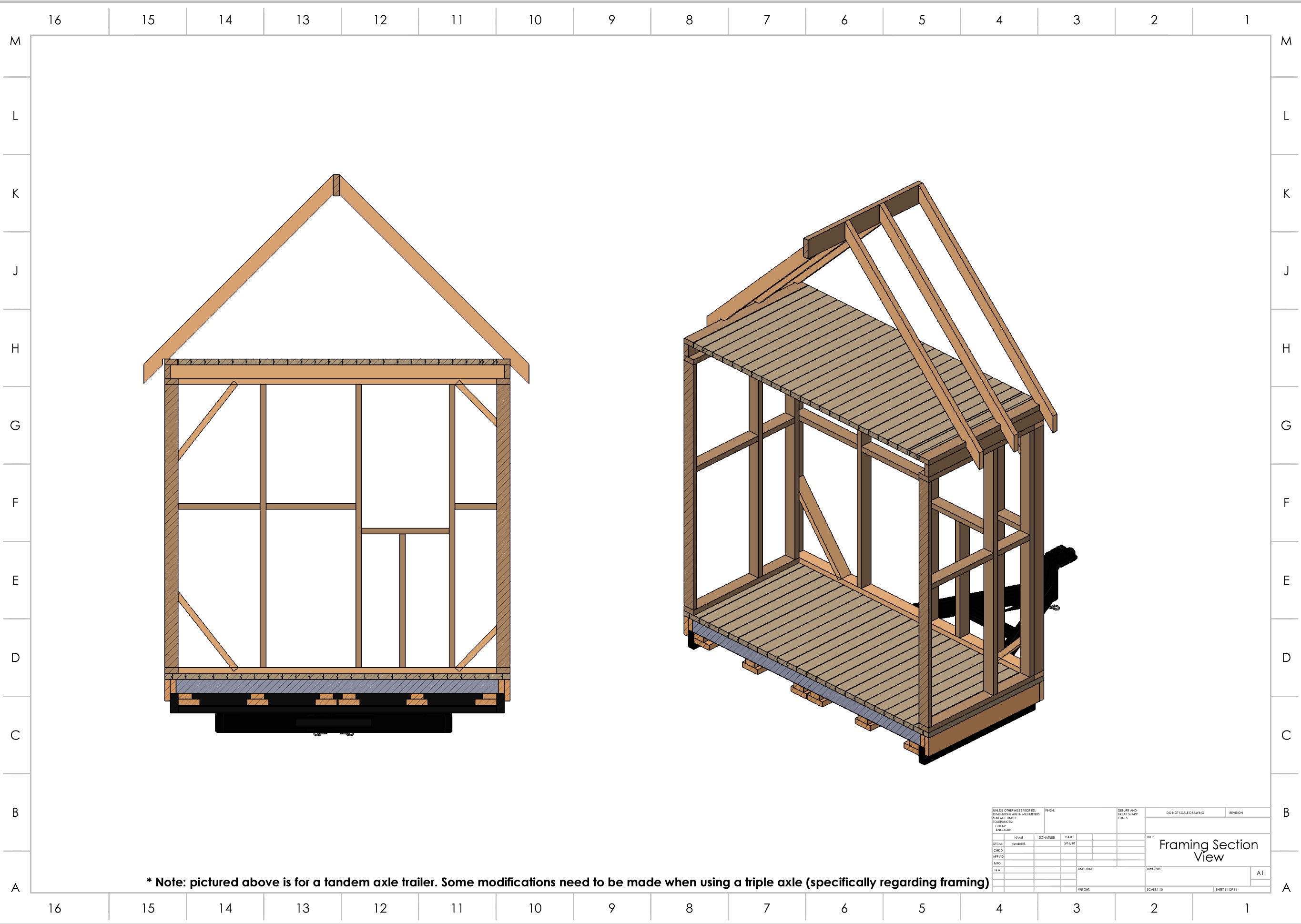The image size is (1301, 924).
Task: Click the drawn-by name Kendall R.
Action: pyautogui.click(x=1018, y=844)
